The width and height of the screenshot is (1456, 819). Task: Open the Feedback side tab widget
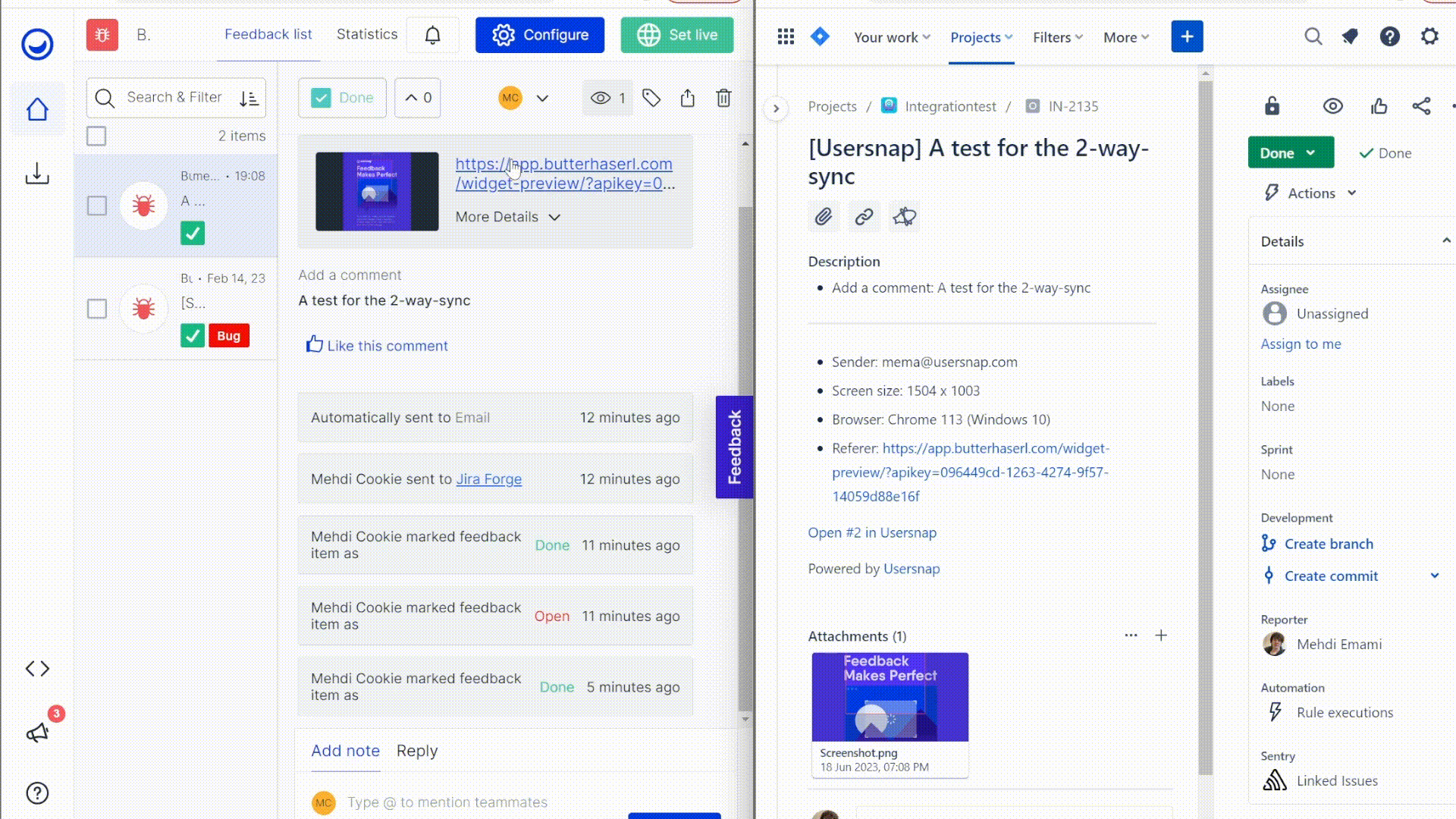(x=734, y=447)
